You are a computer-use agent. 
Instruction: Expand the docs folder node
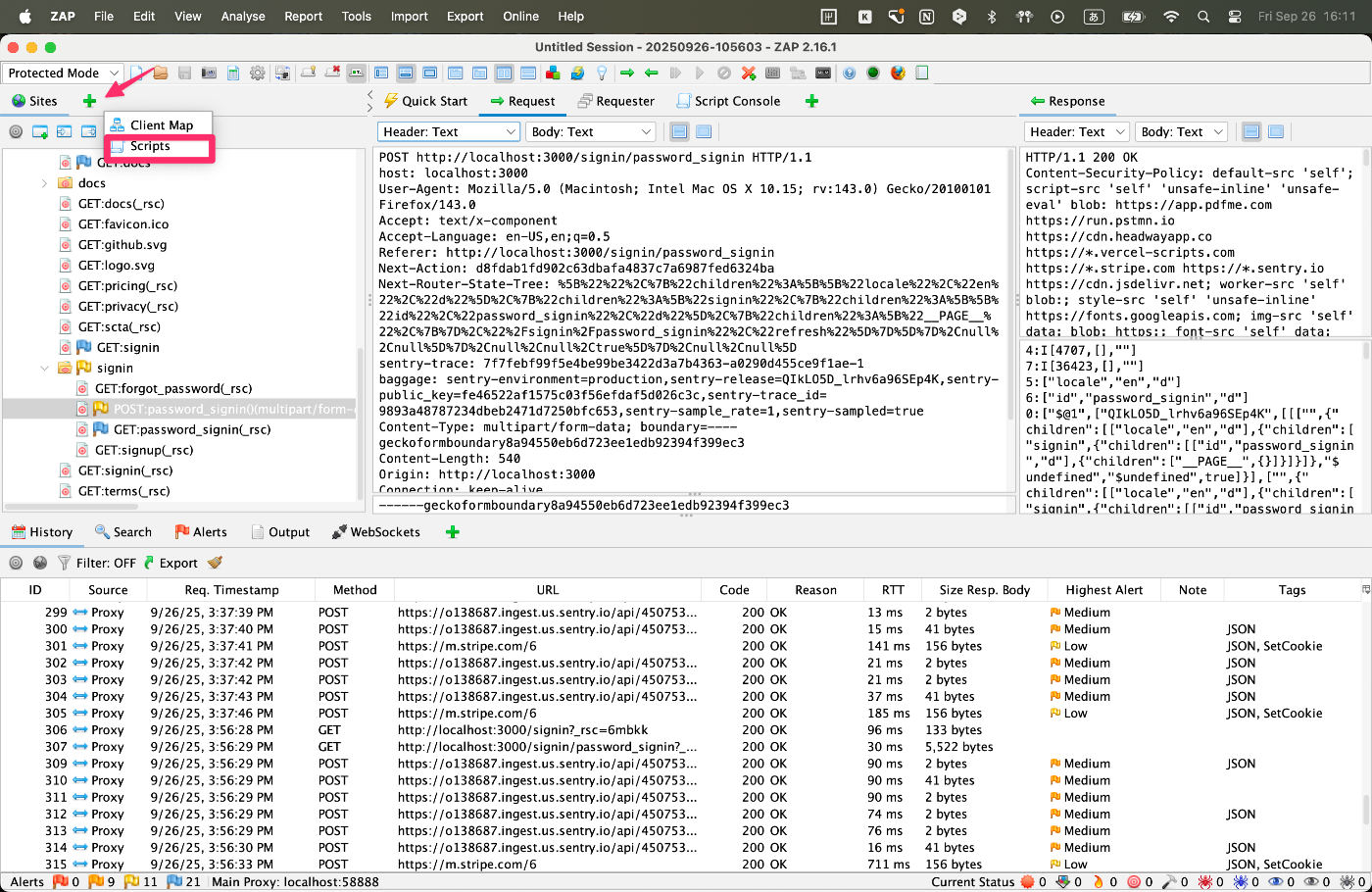[44, 183]
